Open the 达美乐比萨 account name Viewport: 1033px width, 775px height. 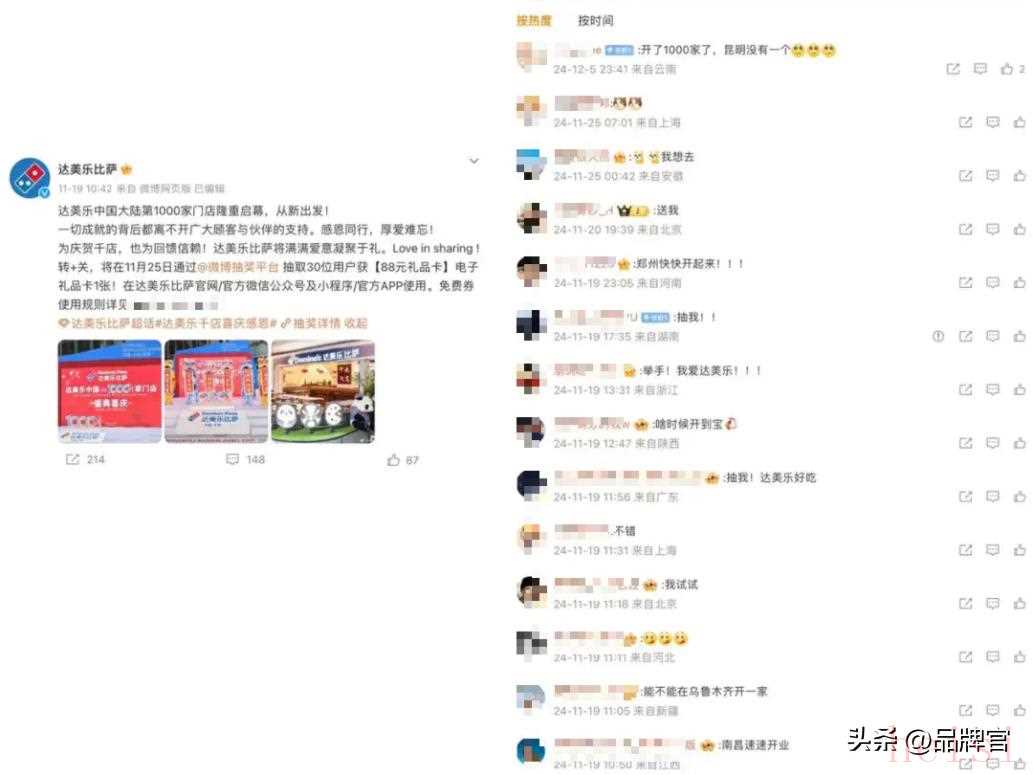point(87,169)
